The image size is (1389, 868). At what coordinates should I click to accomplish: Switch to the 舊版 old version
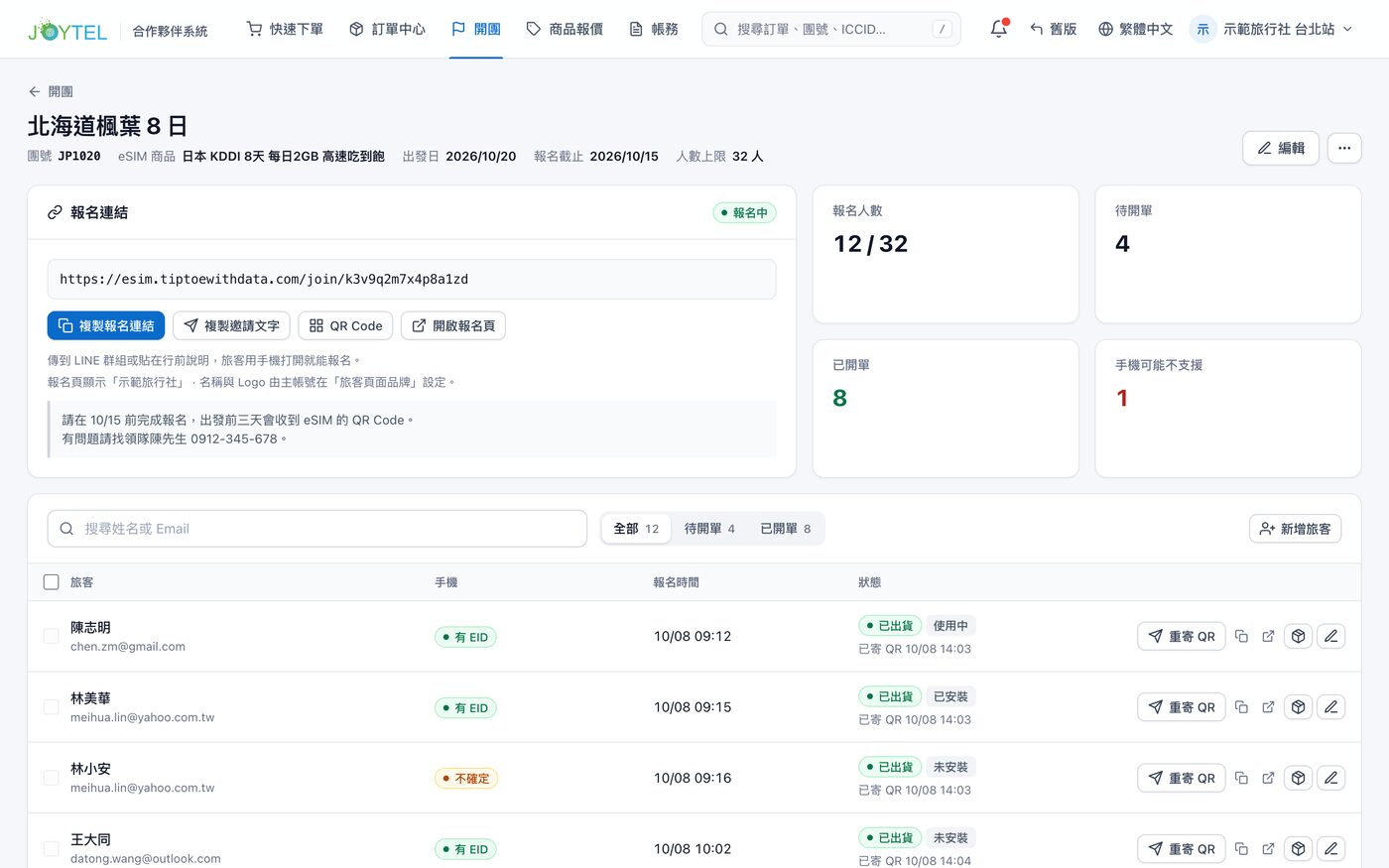coord(1054,29)
